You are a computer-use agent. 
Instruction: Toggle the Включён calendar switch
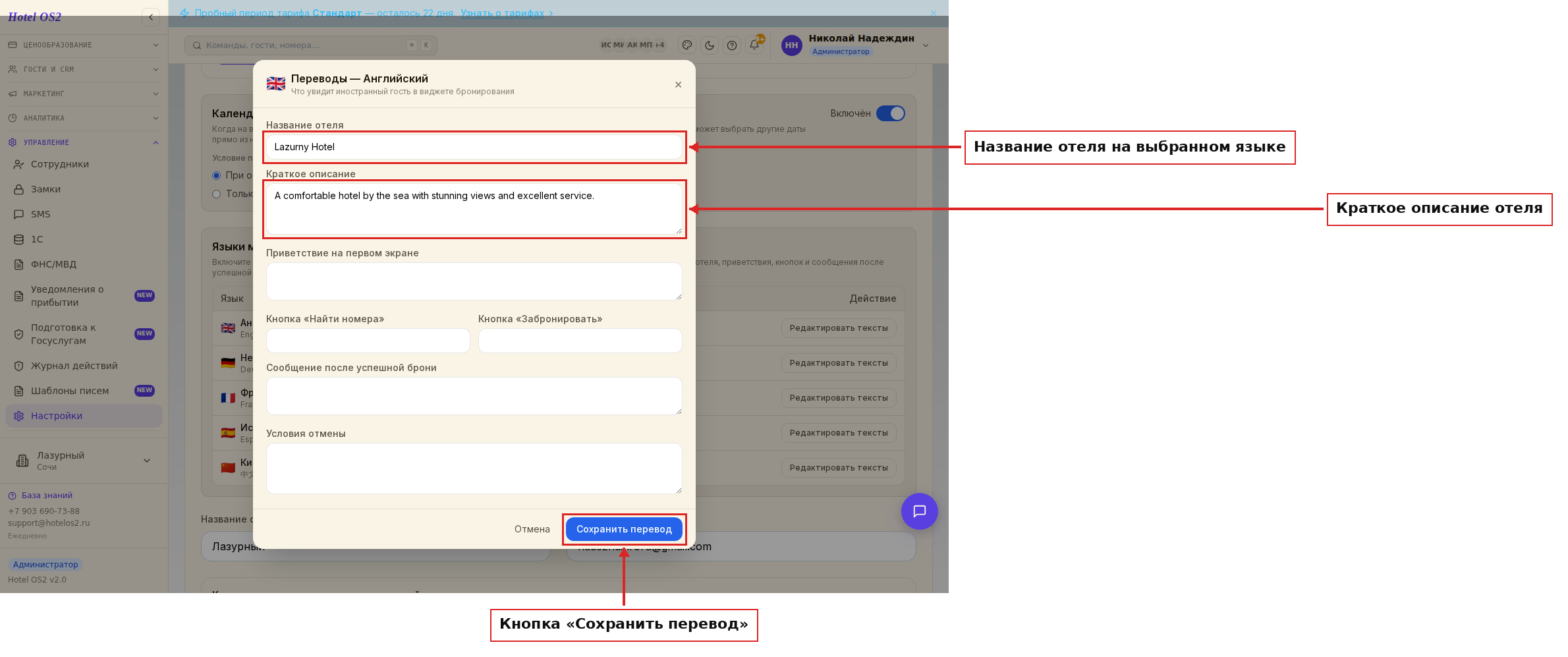click(x=891, y=113)
